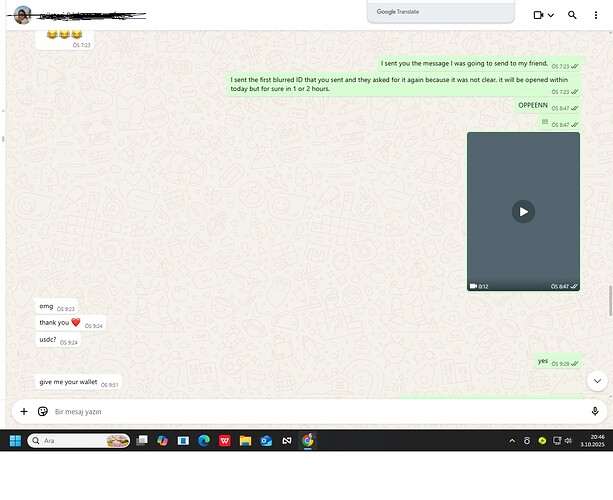Image resolution: width=613 pixels, height=500 pixels.
Task: Show hidden system tray icons
Action: click(x=513, y=440)
